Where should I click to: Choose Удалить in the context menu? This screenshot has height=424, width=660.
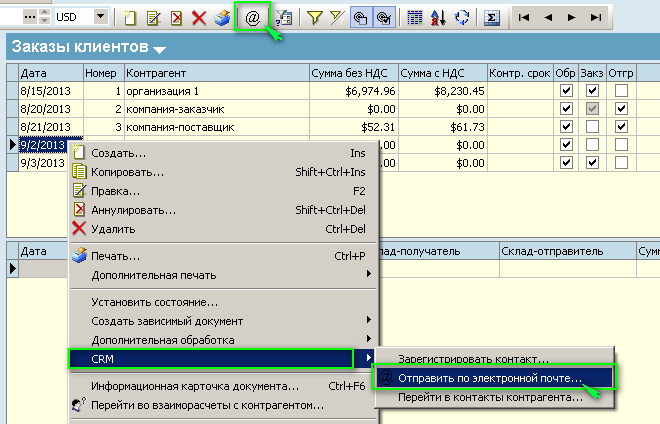pyautogui.click(x=223, y=229)
